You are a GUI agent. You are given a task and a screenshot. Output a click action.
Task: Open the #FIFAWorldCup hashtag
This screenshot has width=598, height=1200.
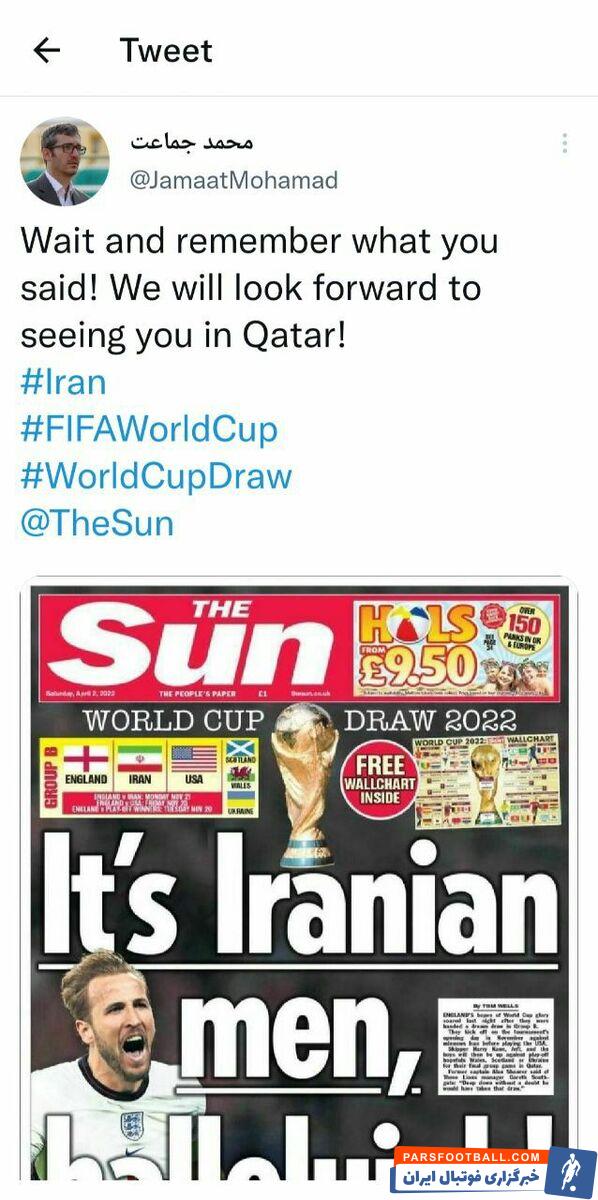149,429
